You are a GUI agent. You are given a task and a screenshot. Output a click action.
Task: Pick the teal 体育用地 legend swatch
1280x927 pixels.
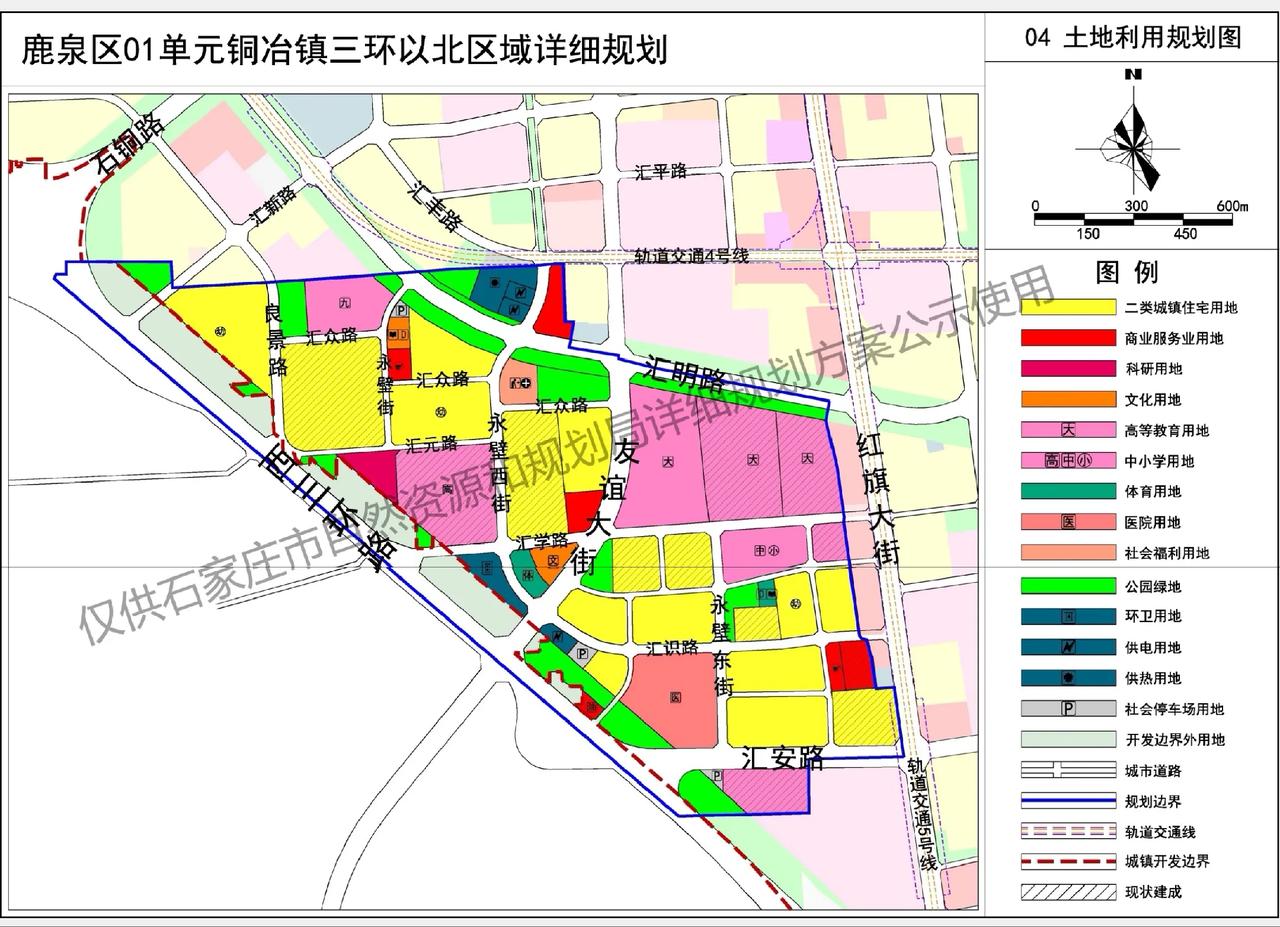pos(1068,491)
